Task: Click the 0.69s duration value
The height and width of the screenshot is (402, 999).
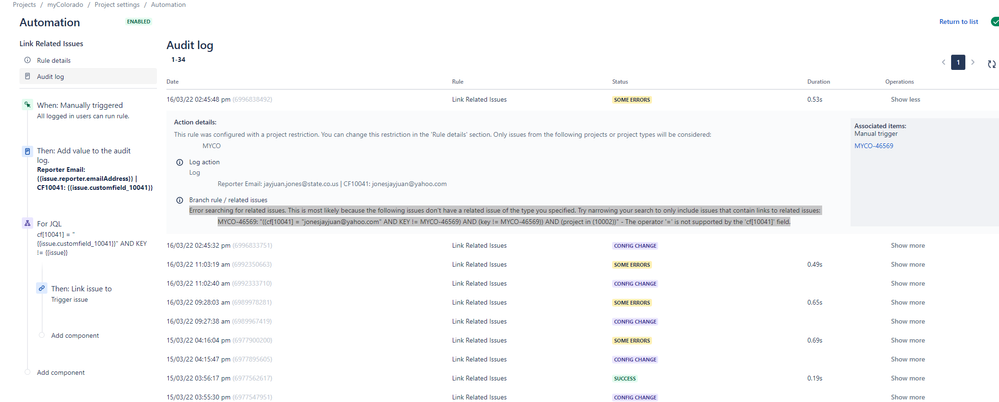Action: (x=814, y=341)
